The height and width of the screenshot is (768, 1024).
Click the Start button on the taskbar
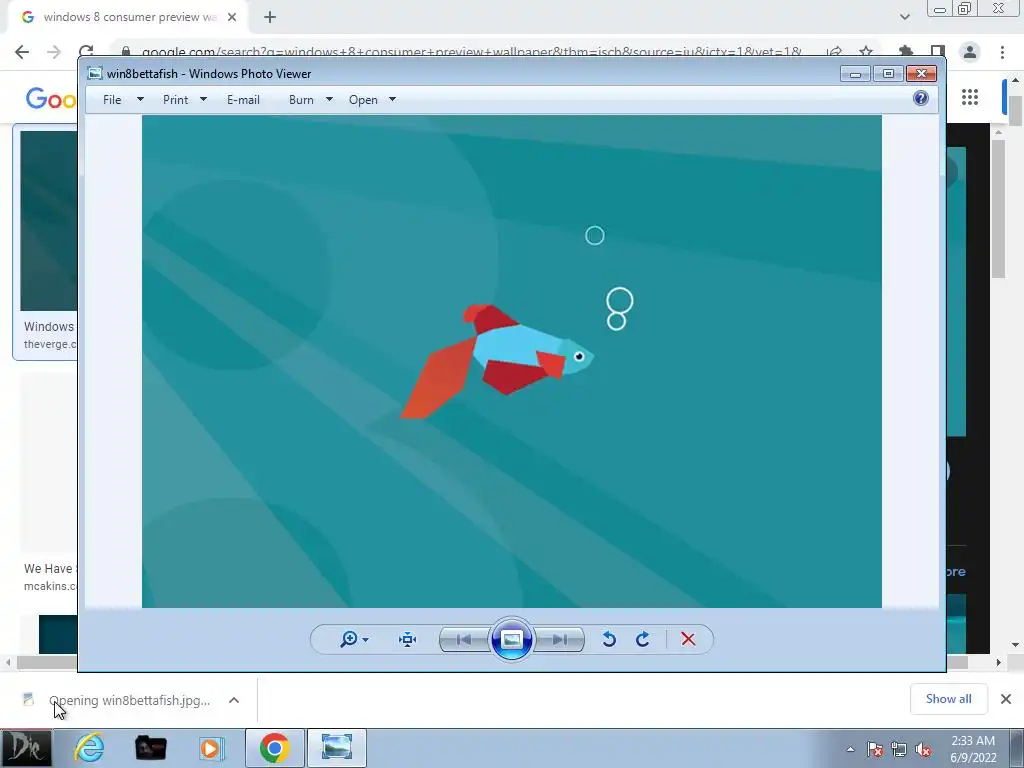(26, 748)
